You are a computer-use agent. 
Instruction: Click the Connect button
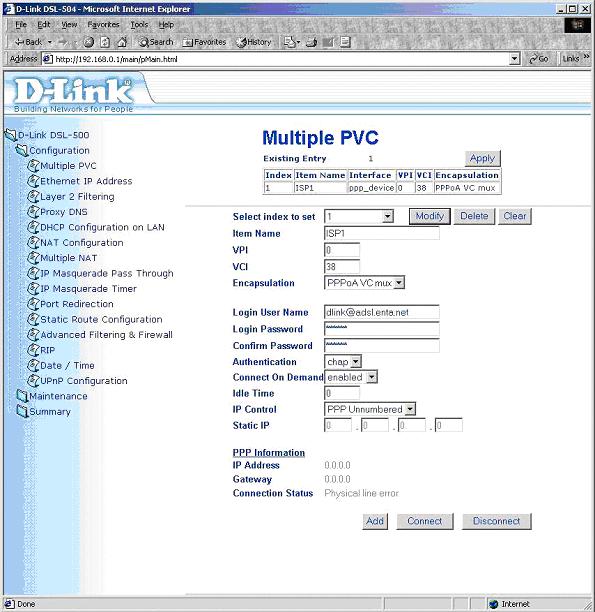click(425, 521)
